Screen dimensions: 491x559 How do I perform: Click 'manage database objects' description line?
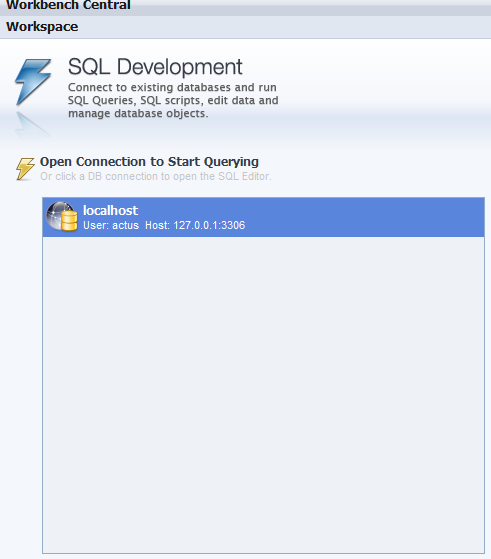138,113
